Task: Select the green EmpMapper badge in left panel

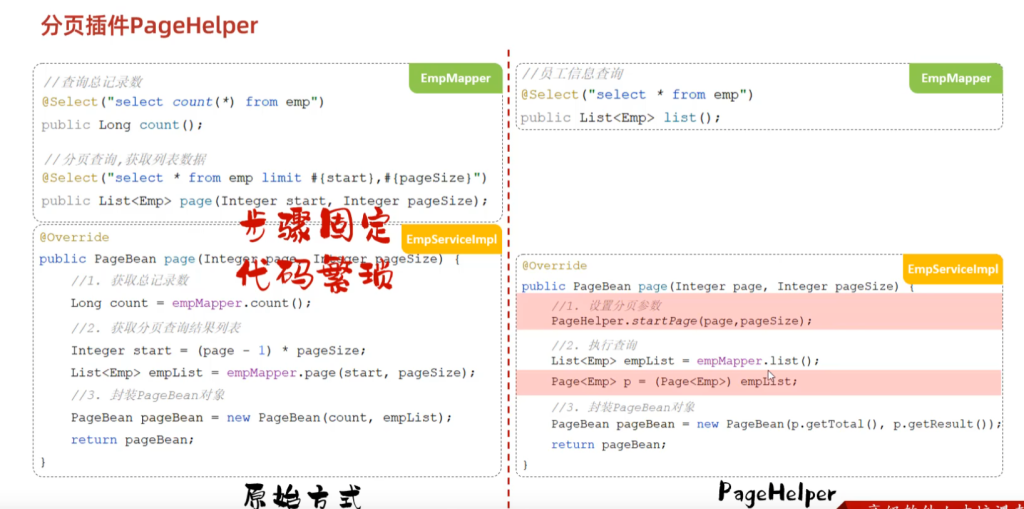Action: pyautogui.click(x=455, y=78)
